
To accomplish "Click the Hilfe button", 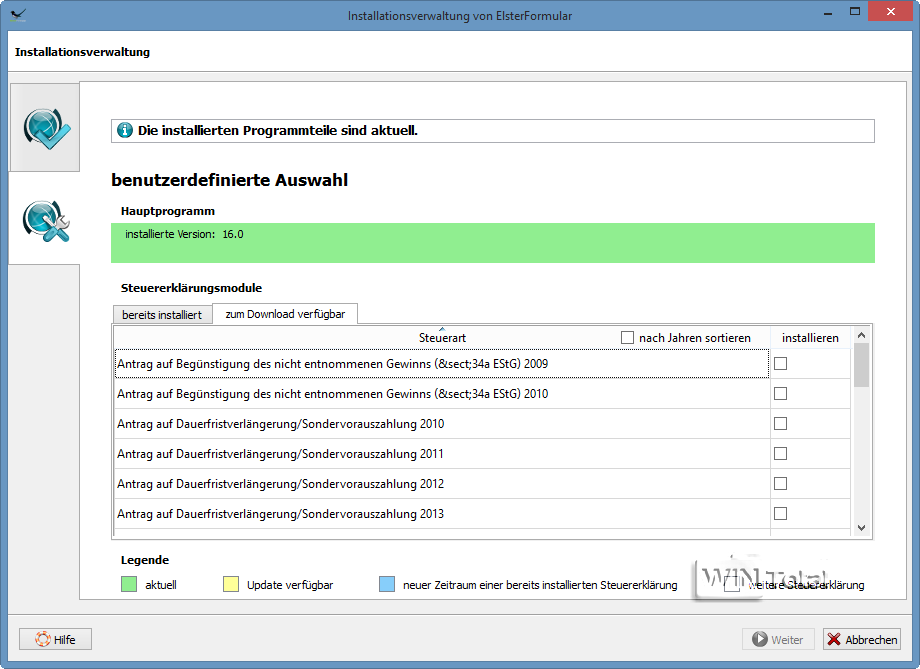I will point(55,639).
